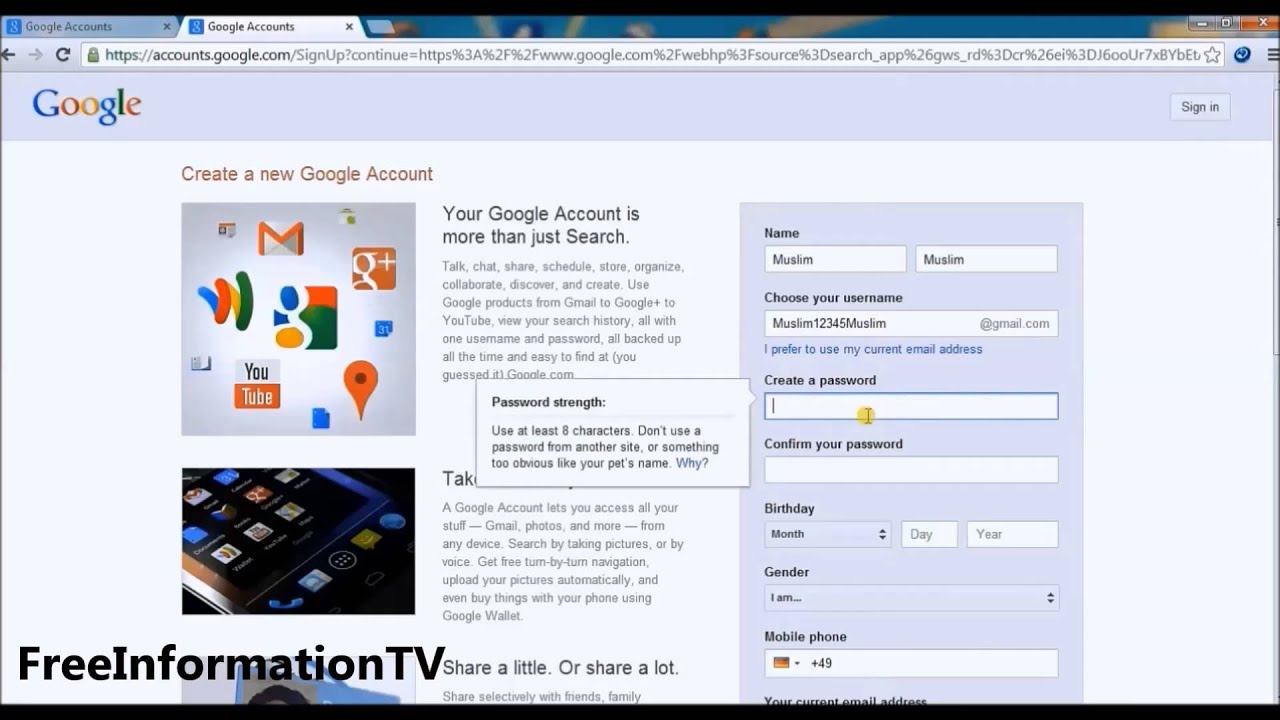
Task: Click 'I prefer to use my current email address'
Action: click(x=873, y=349)
